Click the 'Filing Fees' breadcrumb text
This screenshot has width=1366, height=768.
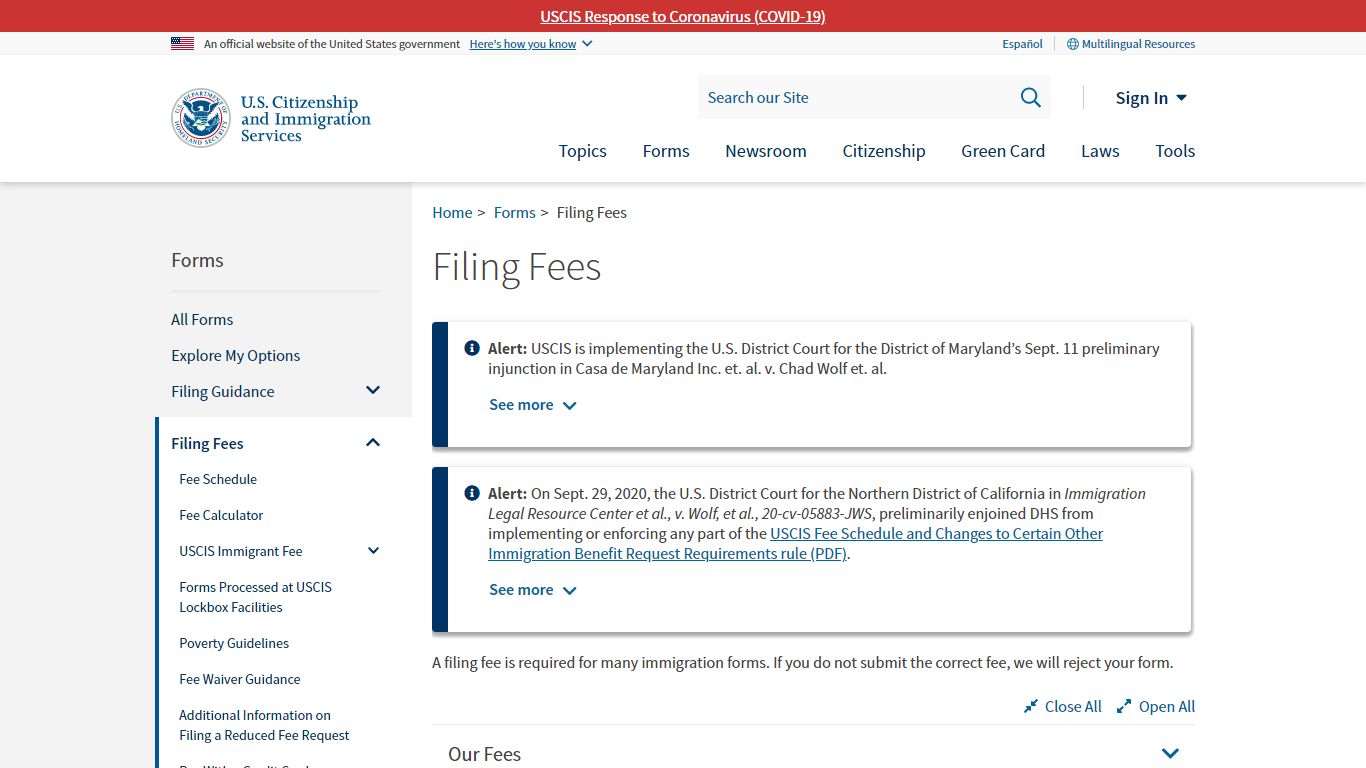tap(592, 212)
